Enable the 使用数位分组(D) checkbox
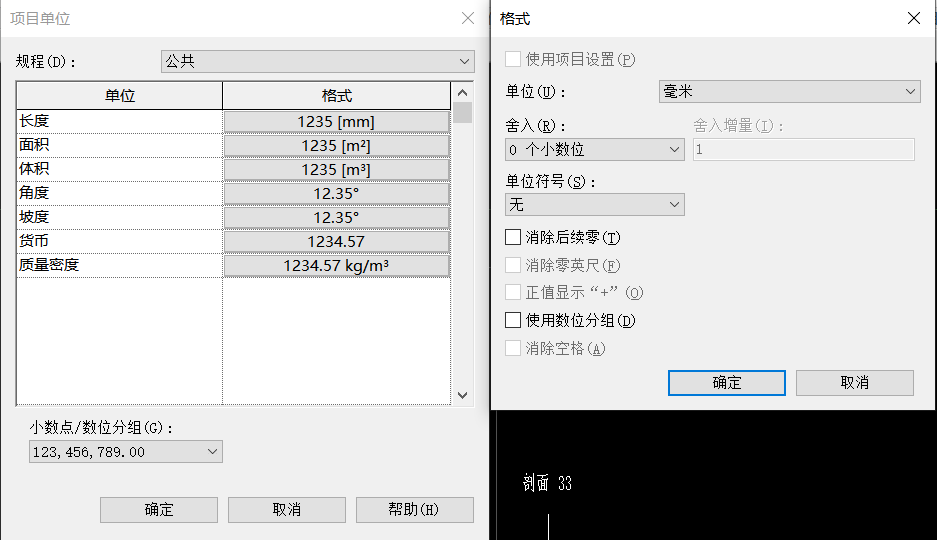Image resolution: width=937 pixels, height=540 pixels. pos(513,320)
